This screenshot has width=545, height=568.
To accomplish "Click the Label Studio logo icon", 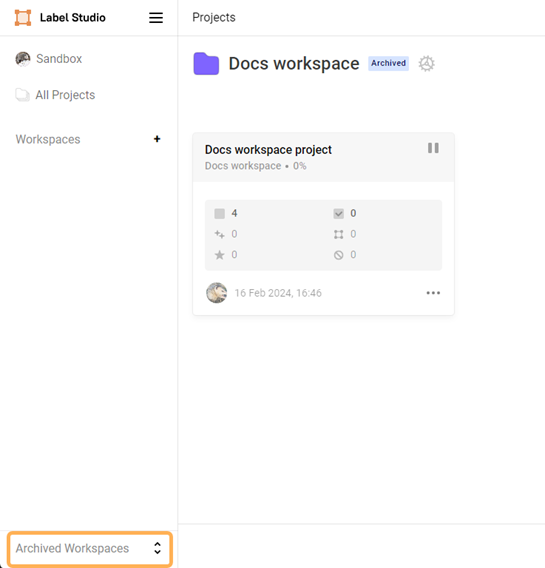I will click(23, 17).
